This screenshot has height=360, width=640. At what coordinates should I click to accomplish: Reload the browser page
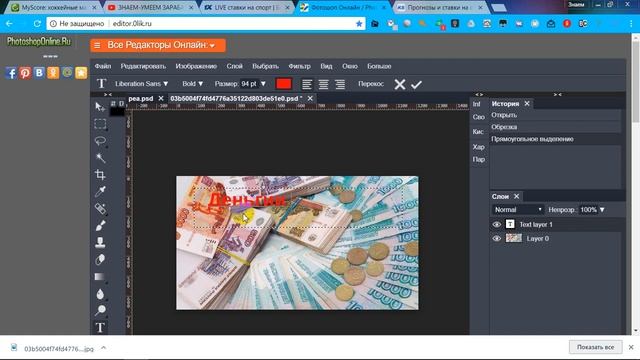click(x=37, y=24)
